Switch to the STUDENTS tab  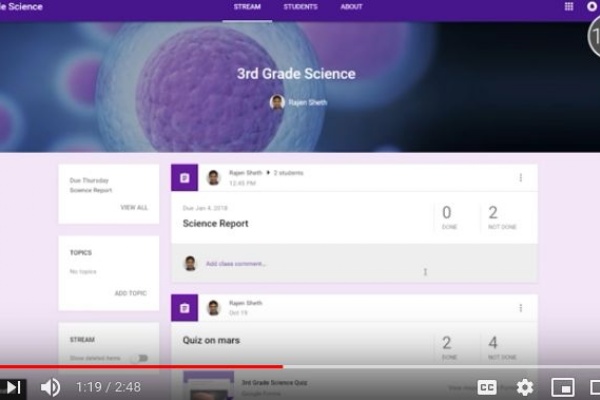300,7
